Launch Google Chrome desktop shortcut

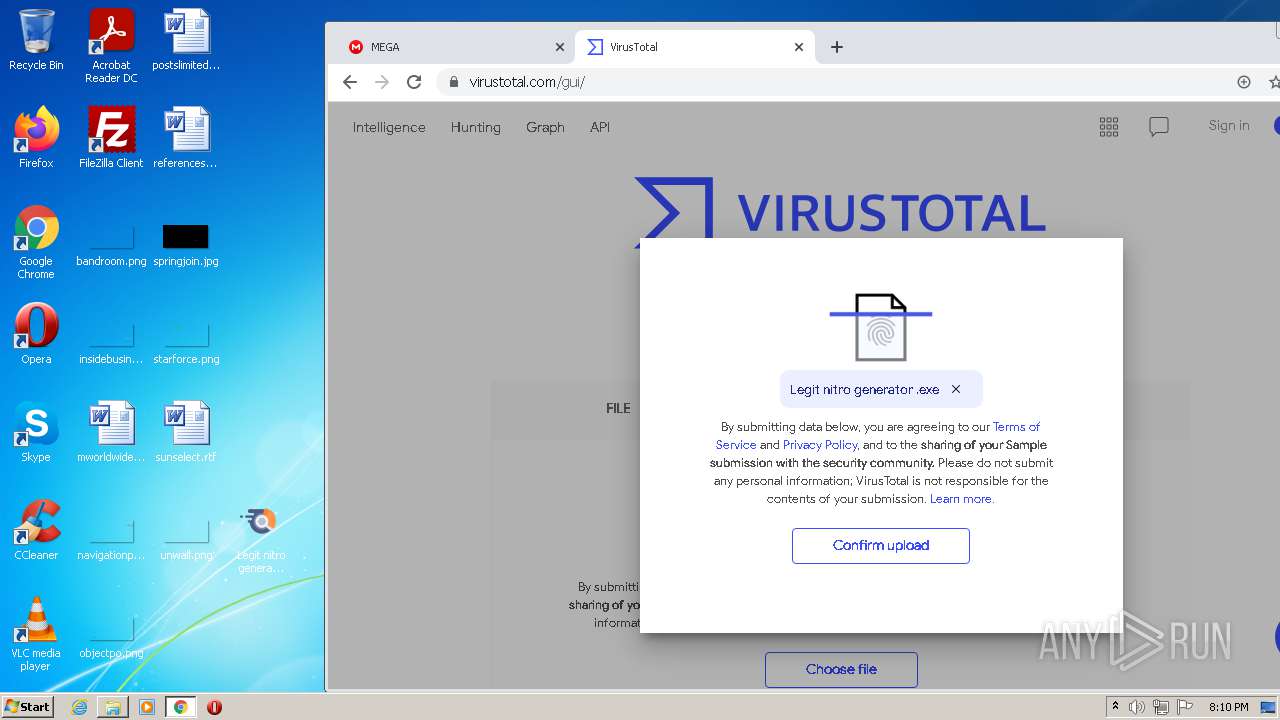(x=36, y=242)
